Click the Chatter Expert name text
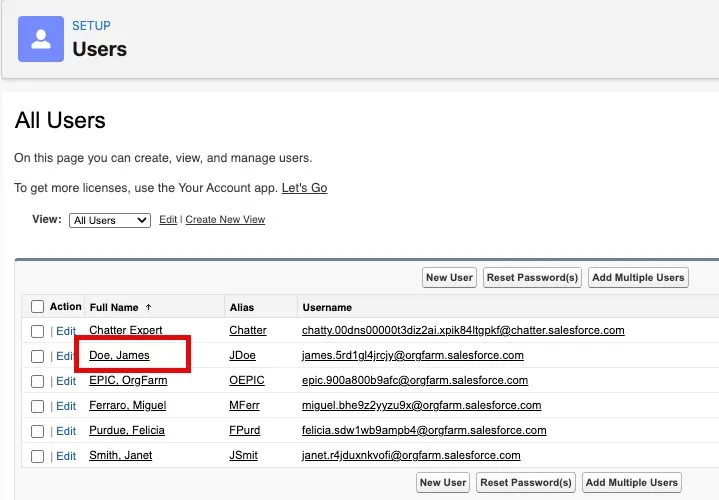This screenshot has height=500, width=719. click(x=126, y=330)
